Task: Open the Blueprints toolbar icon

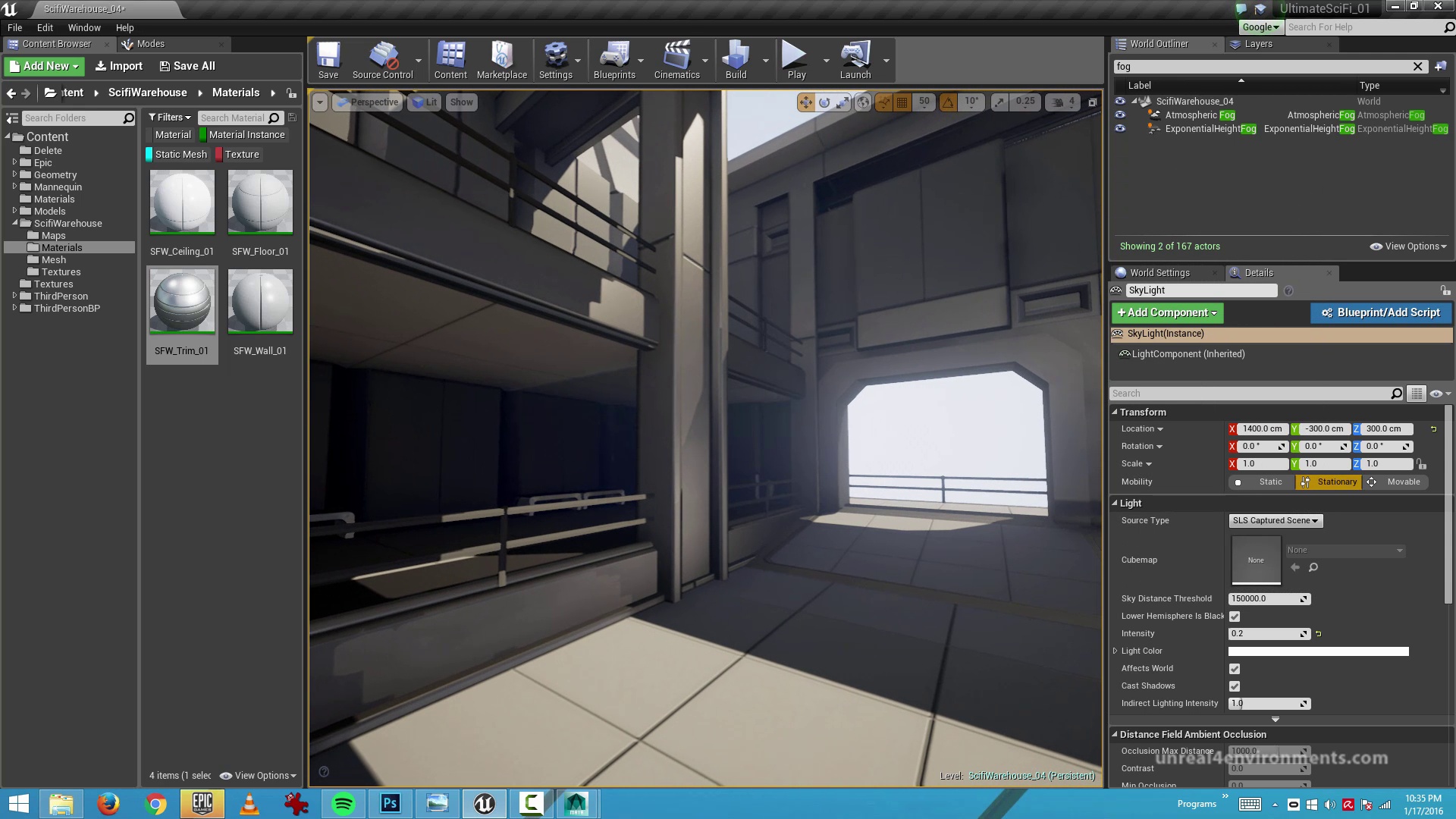Action: pos(614,60)
